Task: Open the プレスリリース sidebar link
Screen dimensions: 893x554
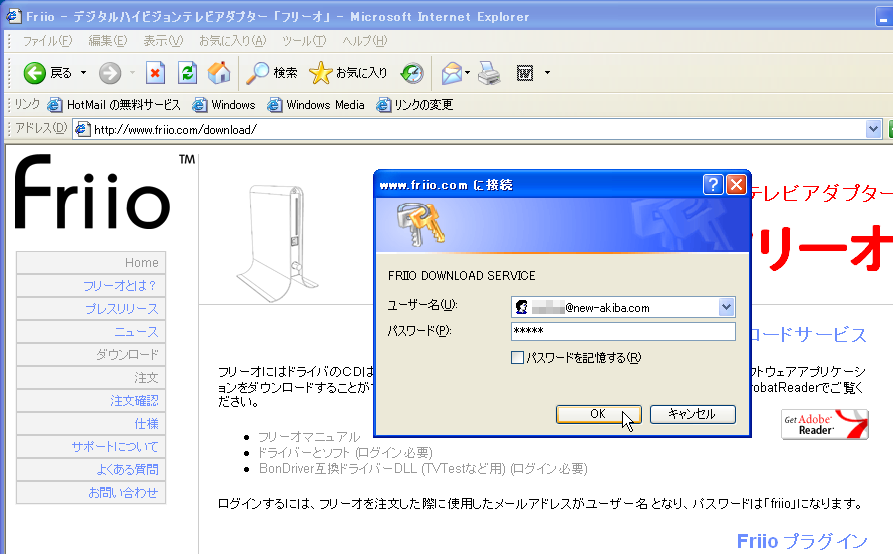Action: click(91, 309)
